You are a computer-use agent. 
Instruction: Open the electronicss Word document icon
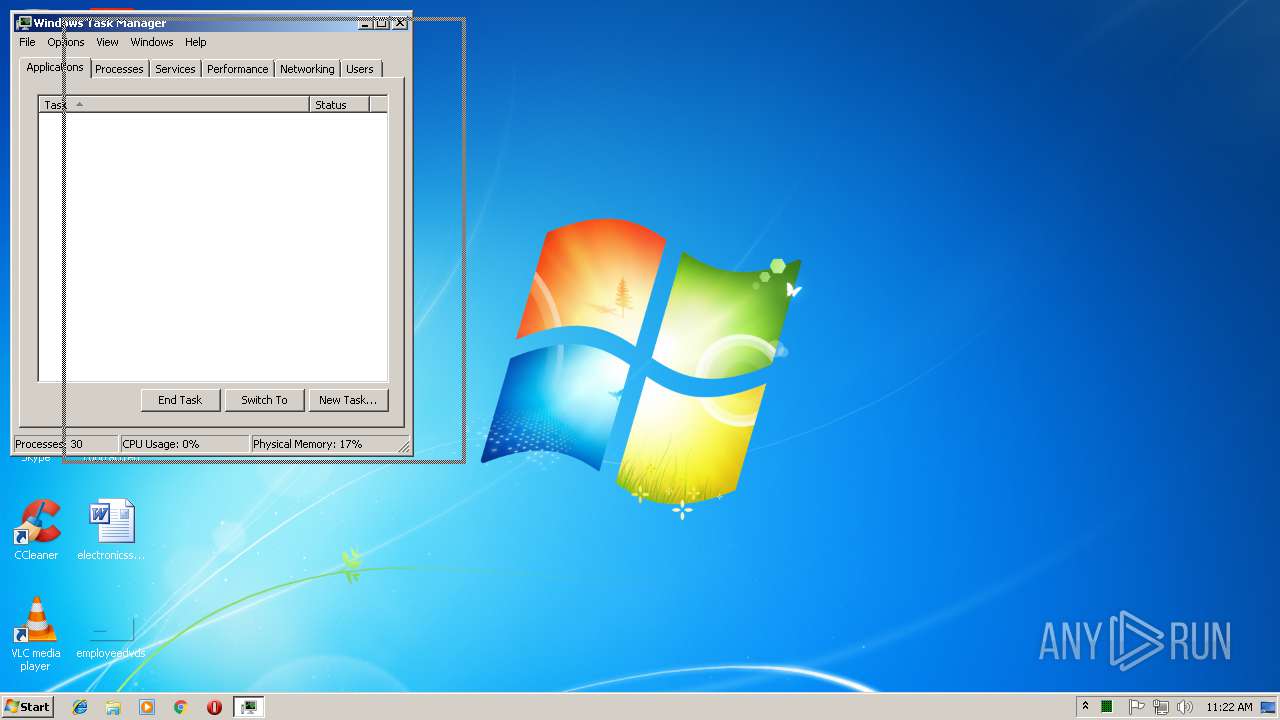click(x=111, y=529)
